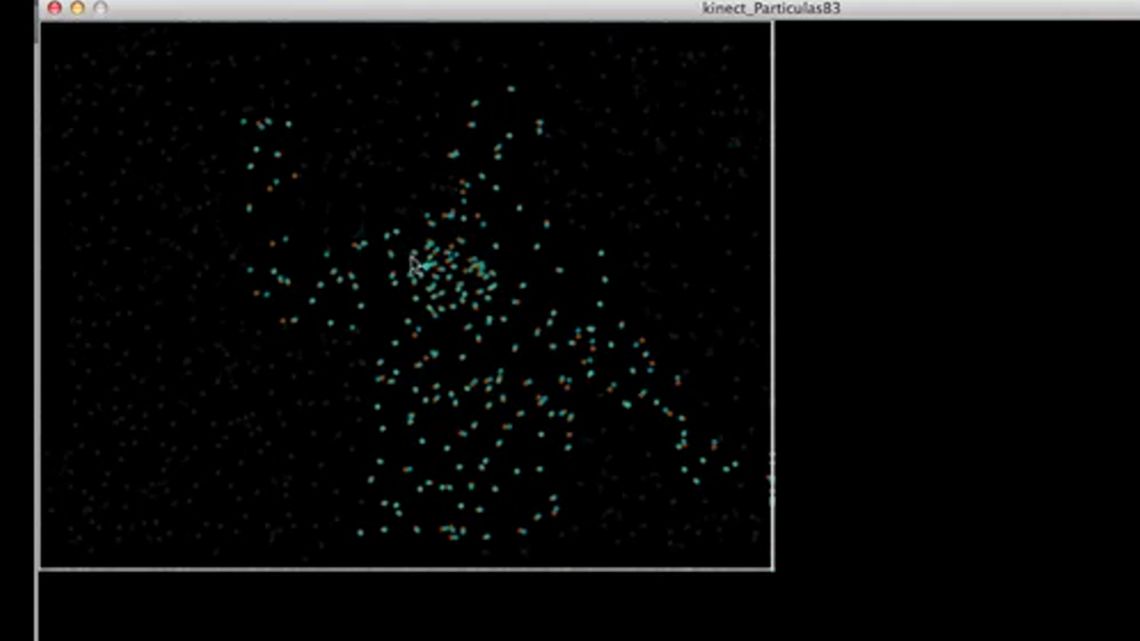Click the kinect_ParticulasB3 title text
1140x641 pixels.
tap(771, 8)
